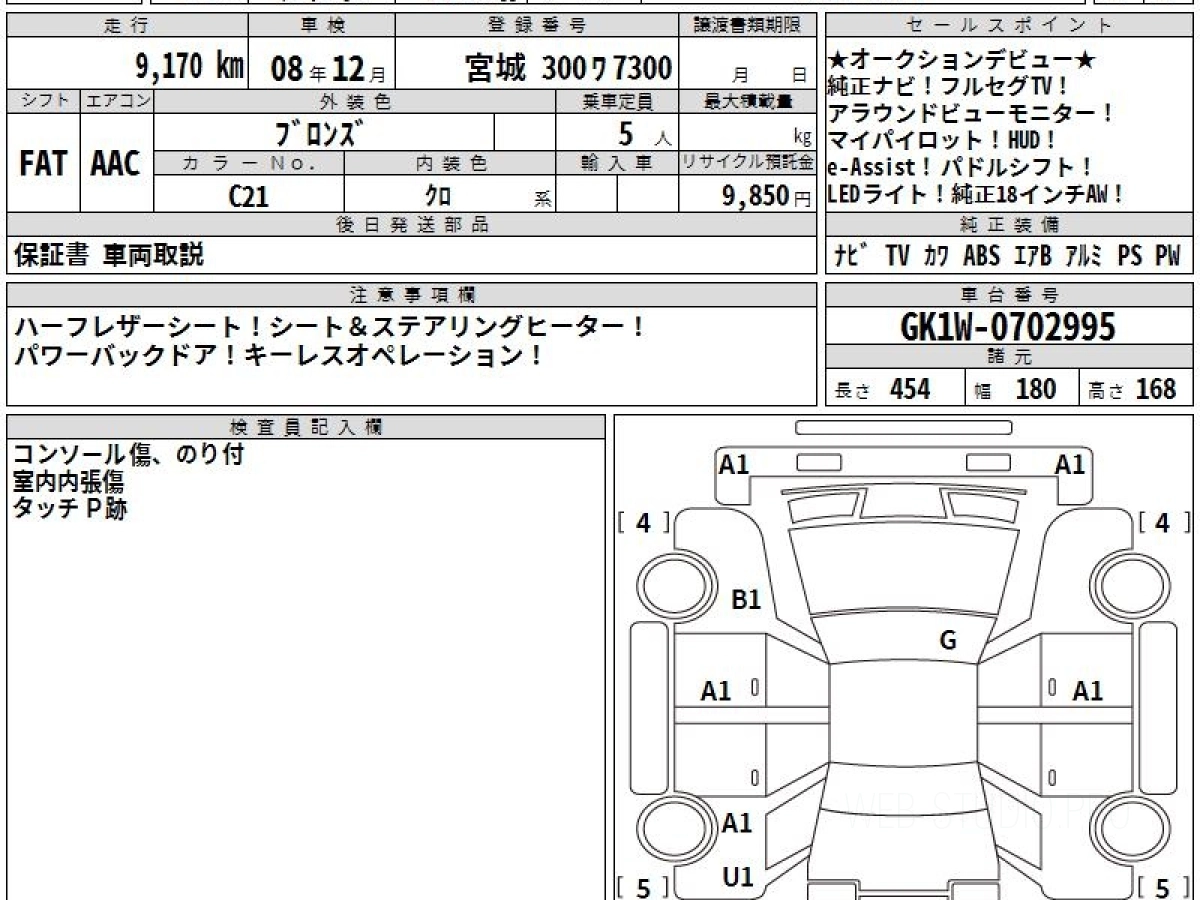Click the mileage value 9,170 km
This screenshot has width=1200, height=900.
coord(189,68)
